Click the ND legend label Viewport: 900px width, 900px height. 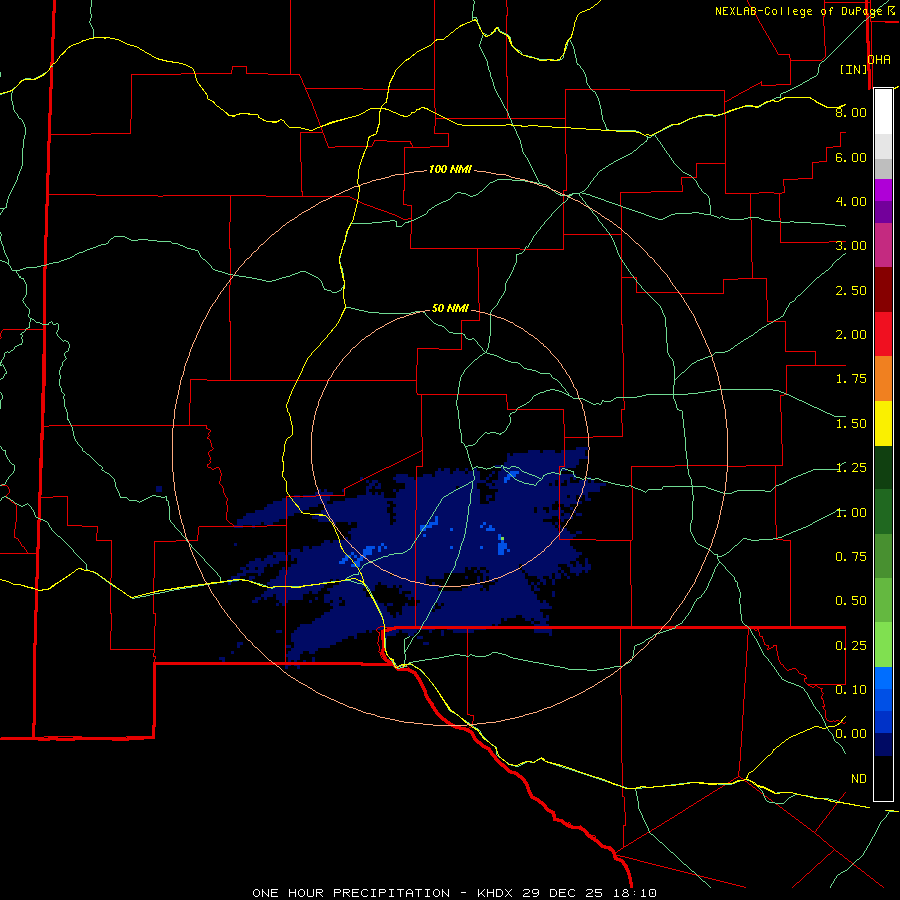(859, 779)
